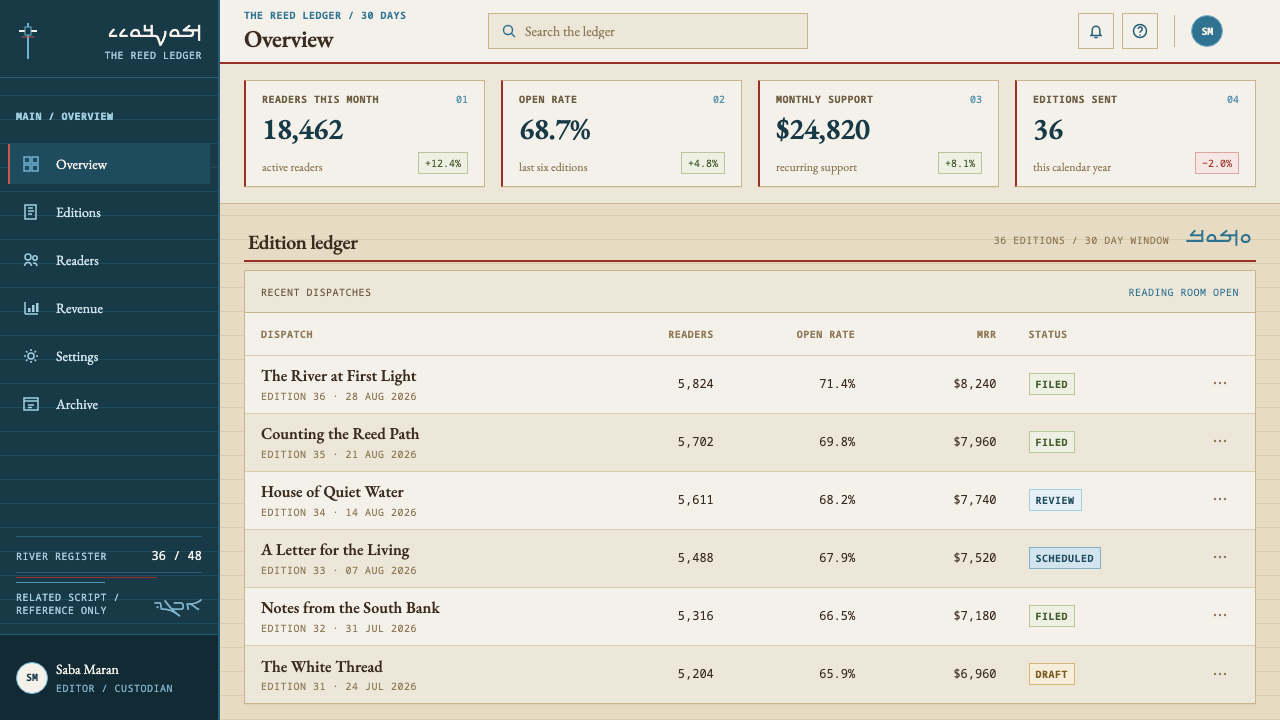Click the DRAFT status badge
Screen dimensions: 1280x720
[1051, 674]
